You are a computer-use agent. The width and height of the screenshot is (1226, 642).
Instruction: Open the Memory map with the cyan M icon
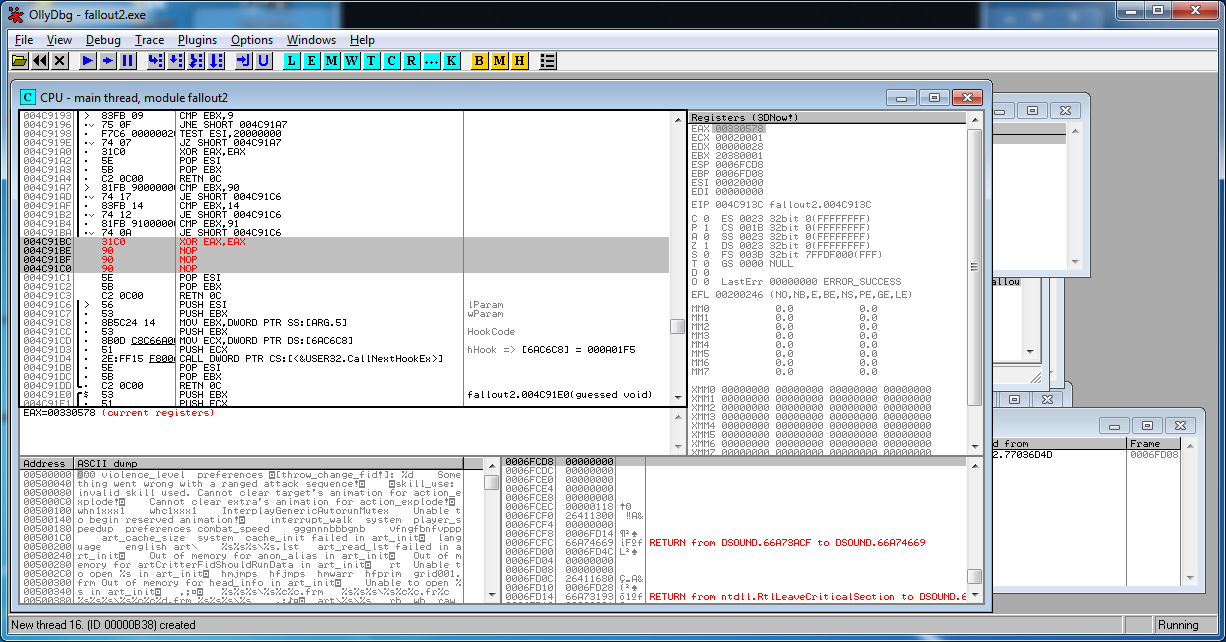tap(331, 61)
